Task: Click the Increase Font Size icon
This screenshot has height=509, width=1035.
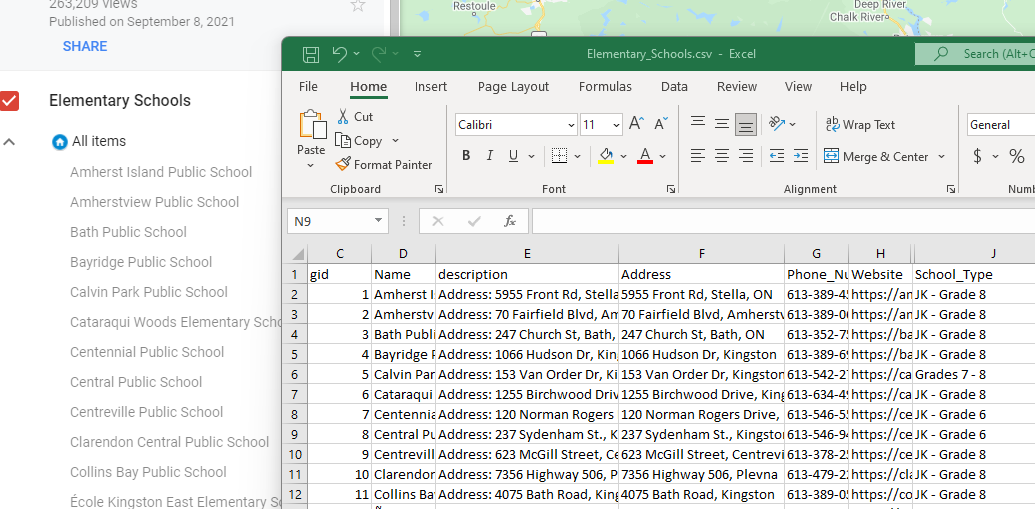Action: [x=636, y=123]
